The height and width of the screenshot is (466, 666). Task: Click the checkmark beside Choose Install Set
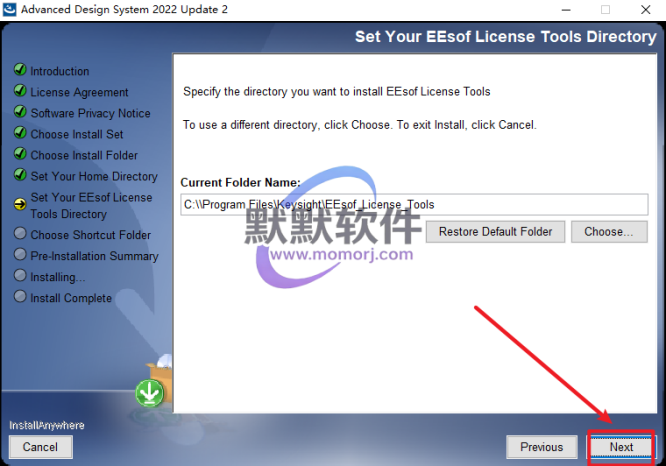click(20, 133)
